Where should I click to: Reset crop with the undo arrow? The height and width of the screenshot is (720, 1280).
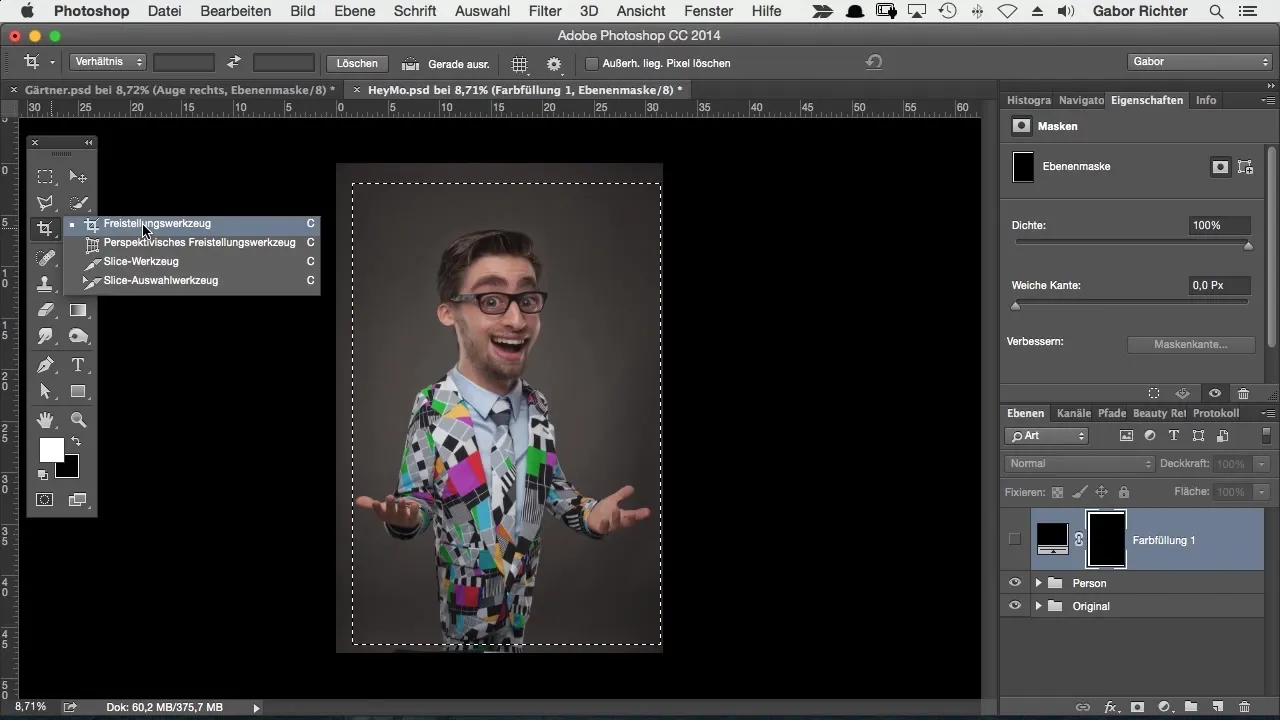[874, 62]
